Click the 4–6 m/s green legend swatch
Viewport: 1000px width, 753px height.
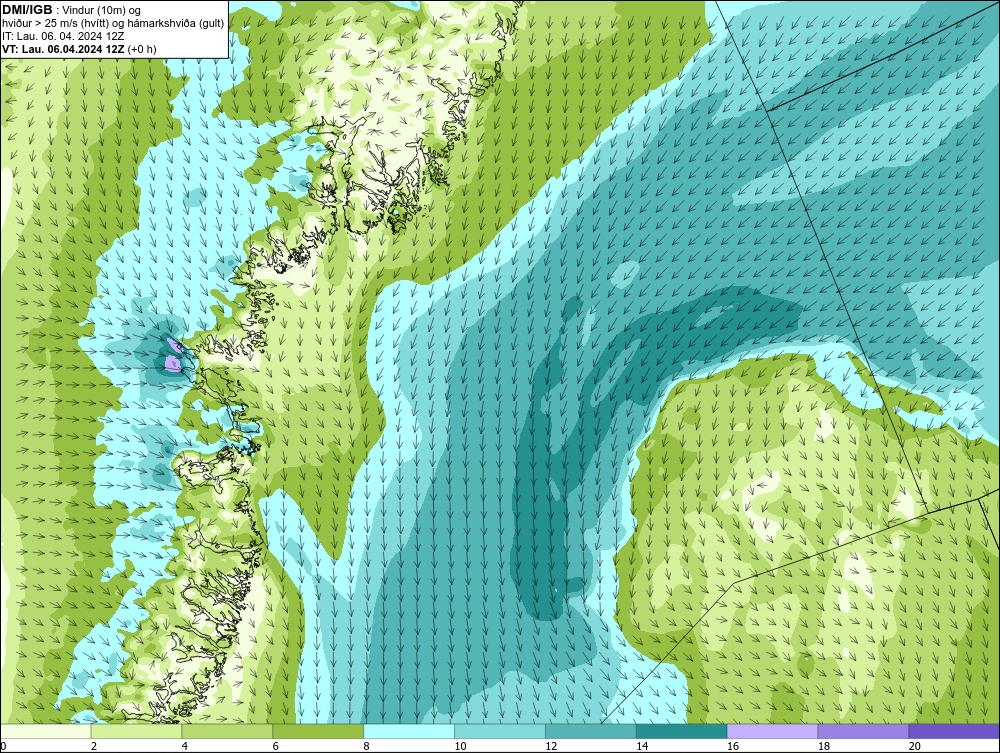pyautogui.click(x=227, y=731)
